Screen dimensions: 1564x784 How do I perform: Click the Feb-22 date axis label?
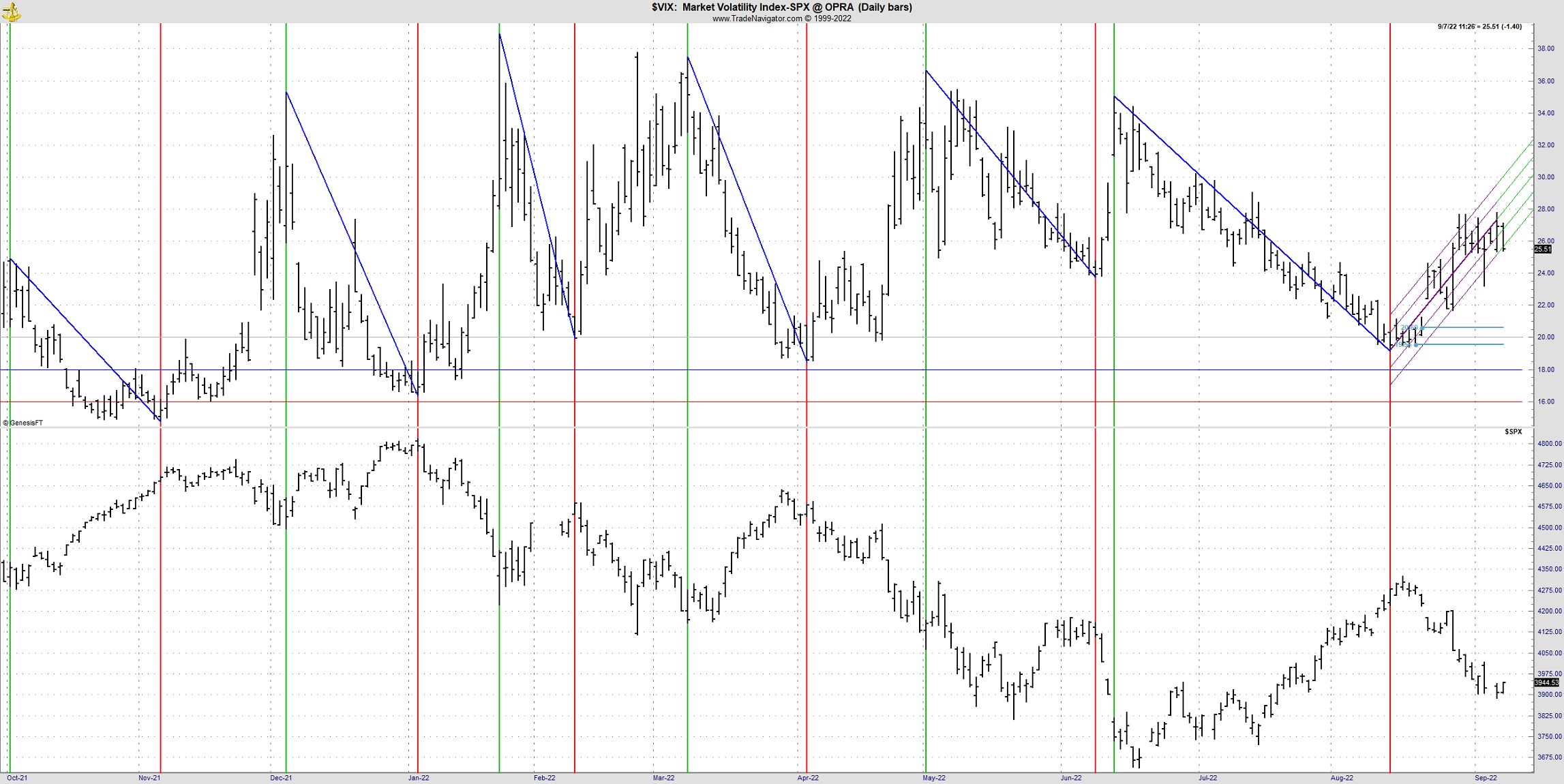click(544, 778)
